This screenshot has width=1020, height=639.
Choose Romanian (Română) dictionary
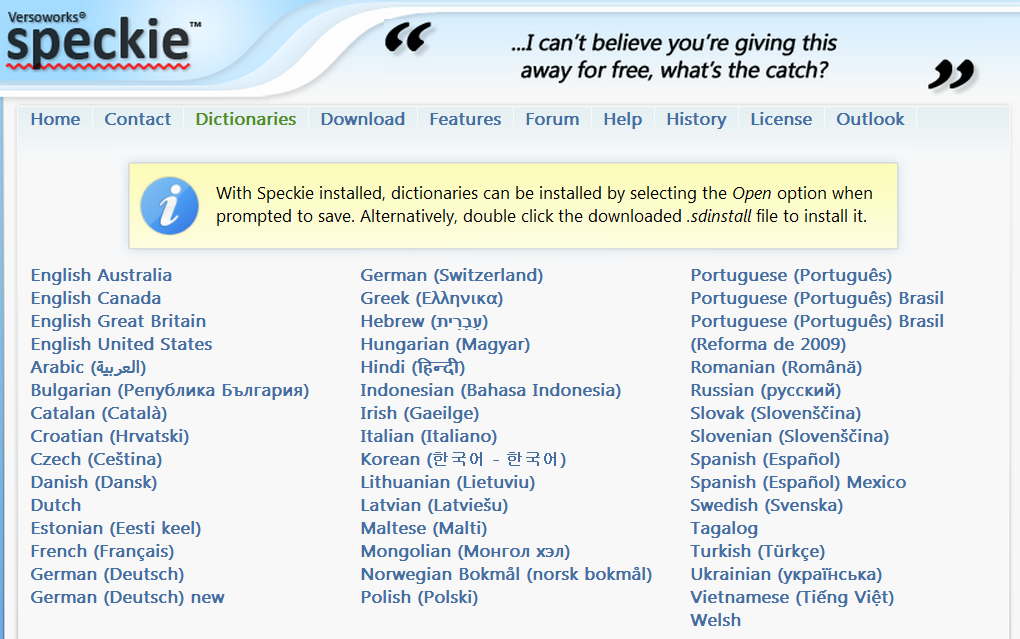tap(776, 368)
